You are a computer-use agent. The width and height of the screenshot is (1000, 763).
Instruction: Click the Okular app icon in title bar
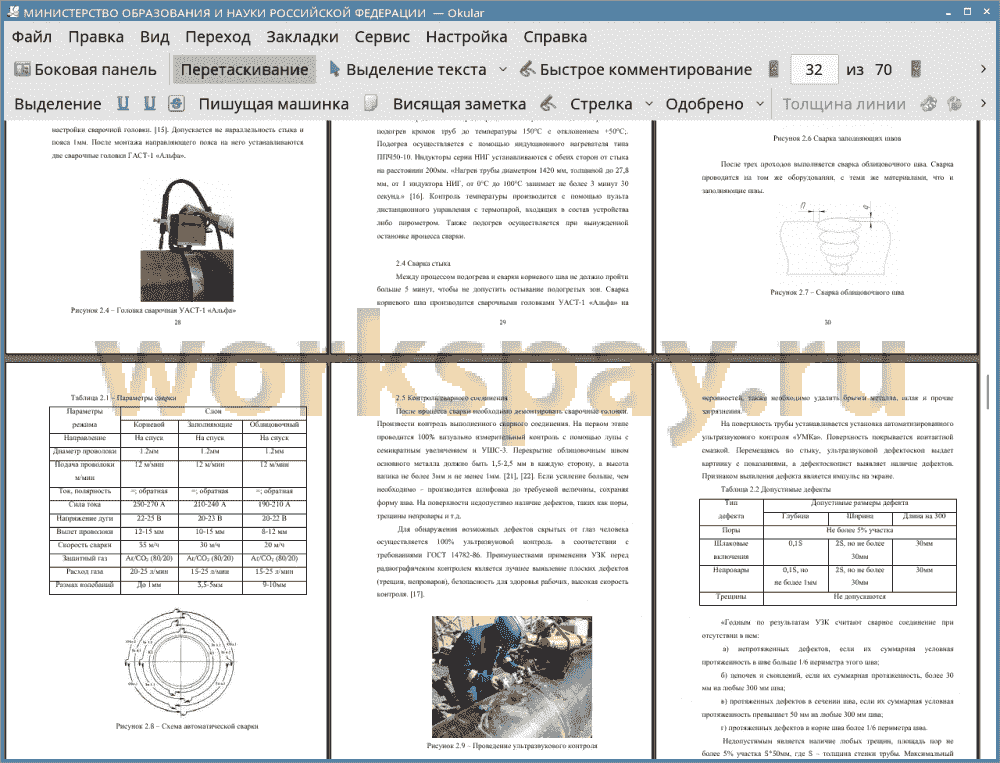[x=12, y=11]
